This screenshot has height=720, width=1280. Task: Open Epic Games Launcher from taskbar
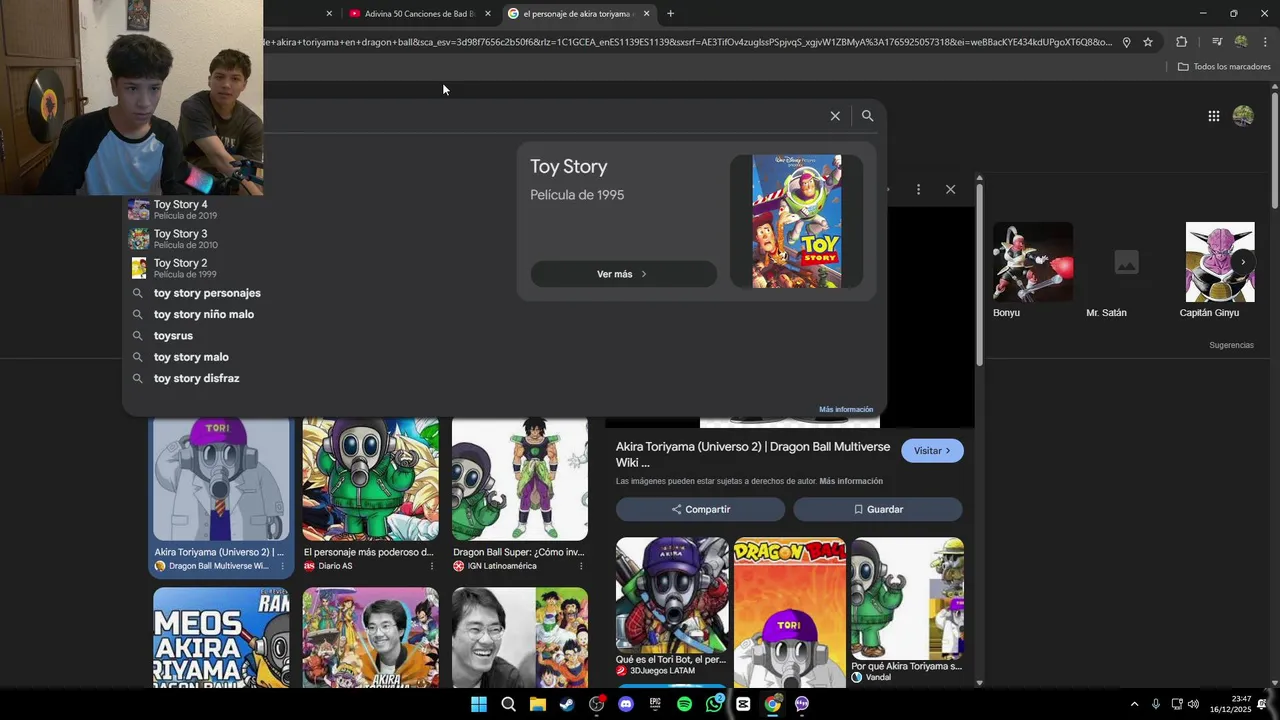coord(655,704)
